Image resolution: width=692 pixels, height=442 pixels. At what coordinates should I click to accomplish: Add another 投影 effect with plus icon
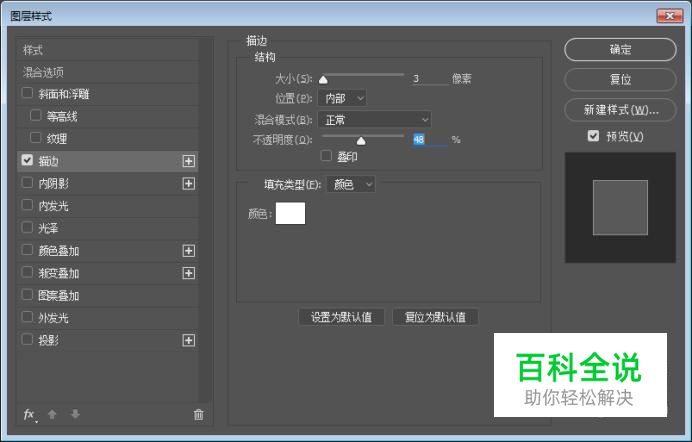[189, 340]
